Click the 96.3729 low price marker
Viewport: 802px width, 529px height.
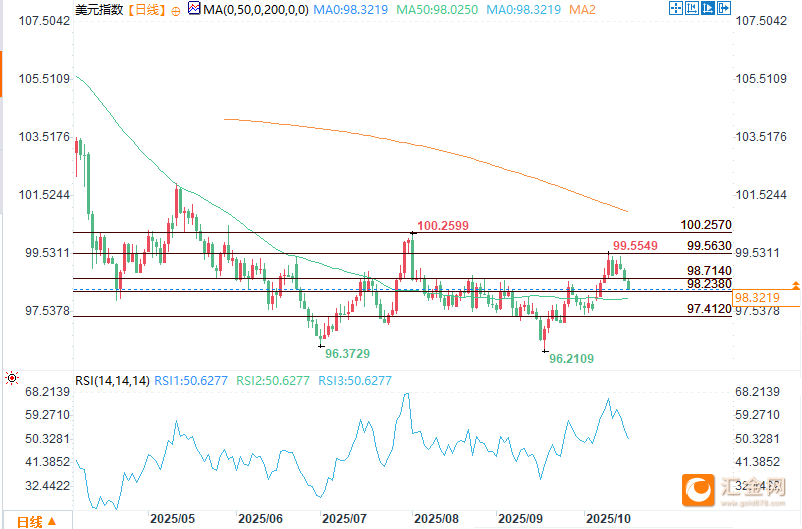click(x=347, y=354)
